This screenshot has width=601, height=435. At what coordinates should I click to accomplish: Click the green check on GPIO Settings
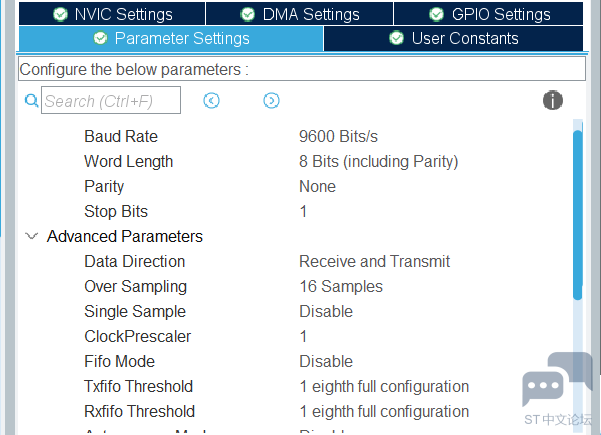437,14
